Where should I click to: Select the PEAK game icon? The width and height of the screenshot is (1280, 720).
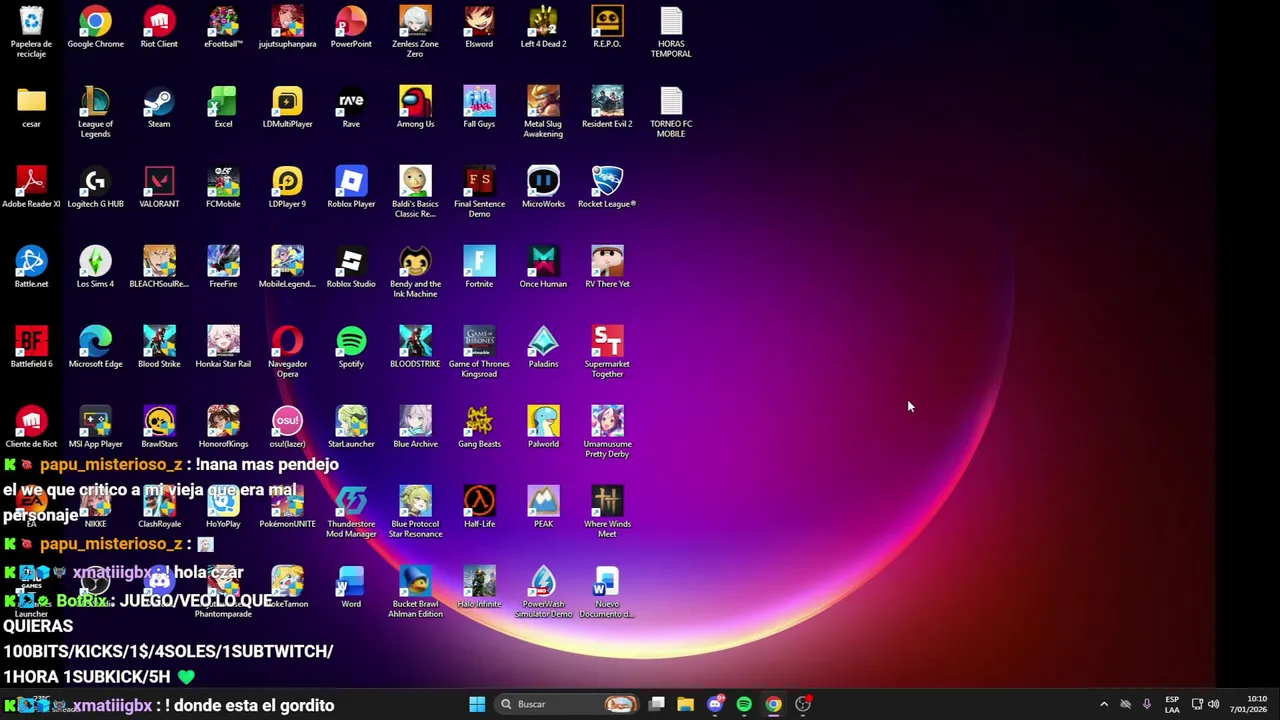point(543,507)
